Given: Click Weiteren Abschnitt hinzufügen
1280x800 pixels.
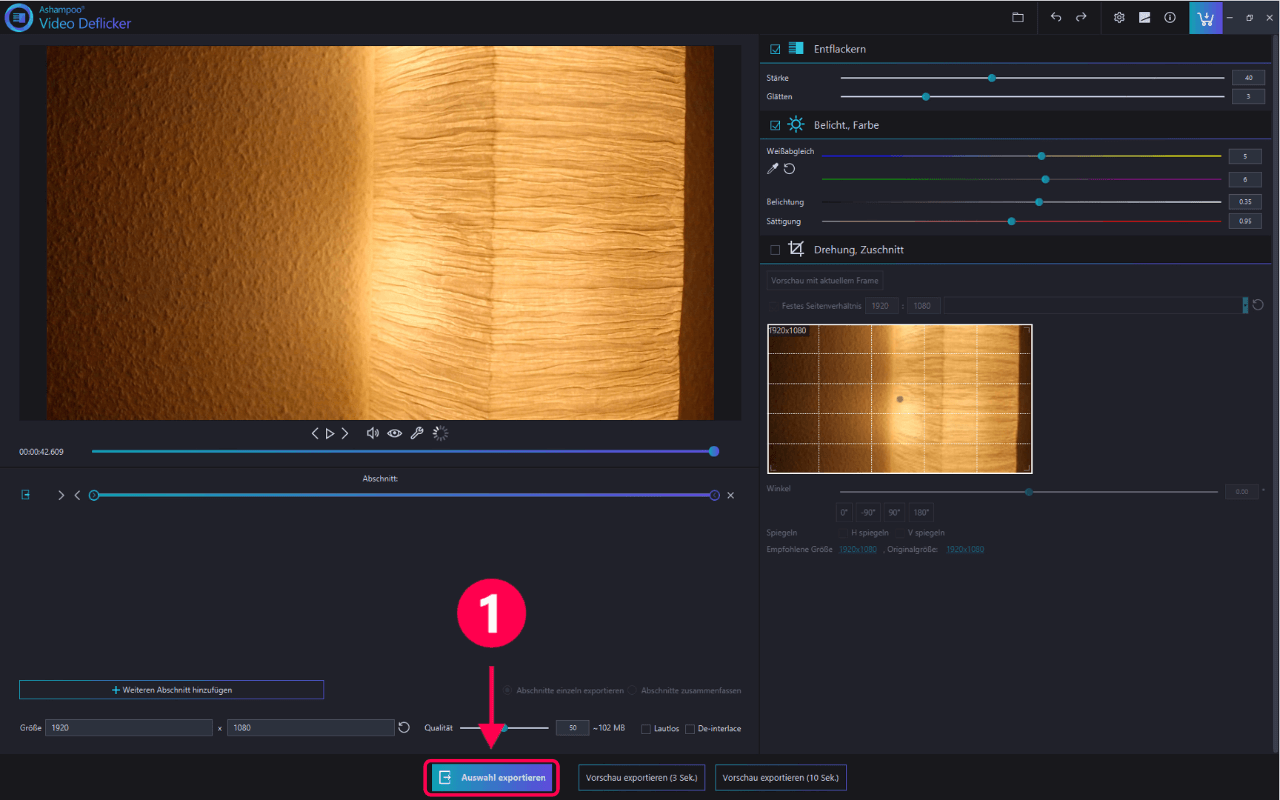Looking at the screenshot, I should pos(171,689).
